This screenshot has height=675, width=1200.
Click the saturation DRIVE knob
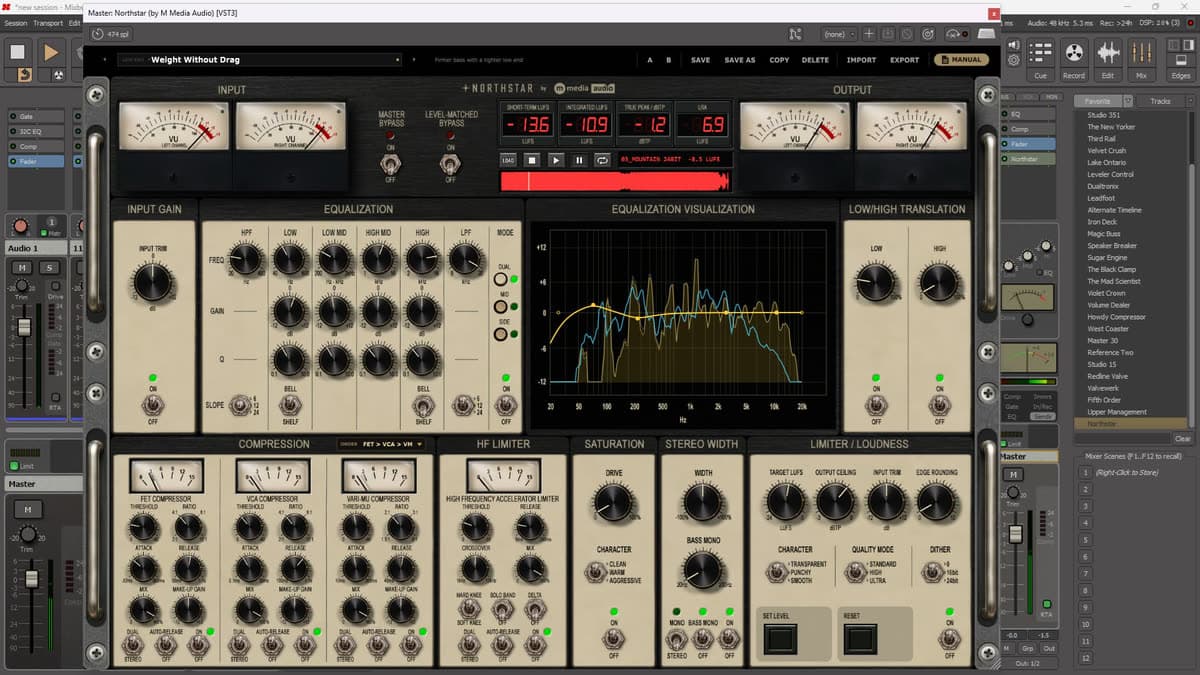click(x=614, y=503)
